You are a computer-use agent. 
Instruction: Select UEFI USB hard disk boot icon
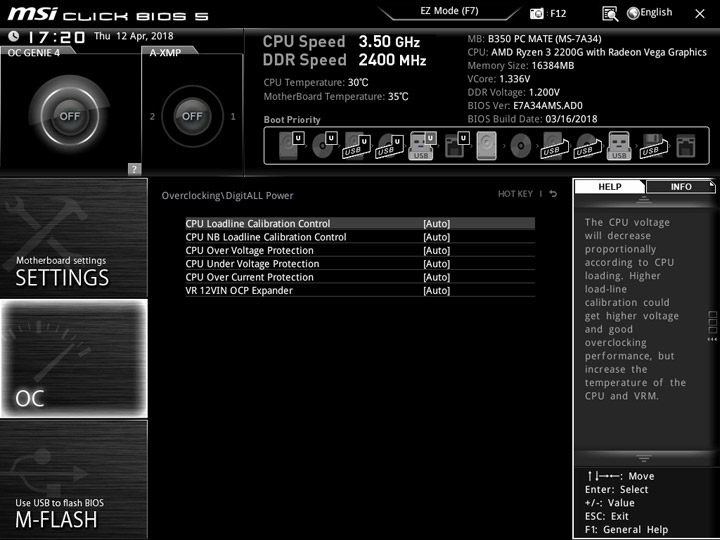357,146
